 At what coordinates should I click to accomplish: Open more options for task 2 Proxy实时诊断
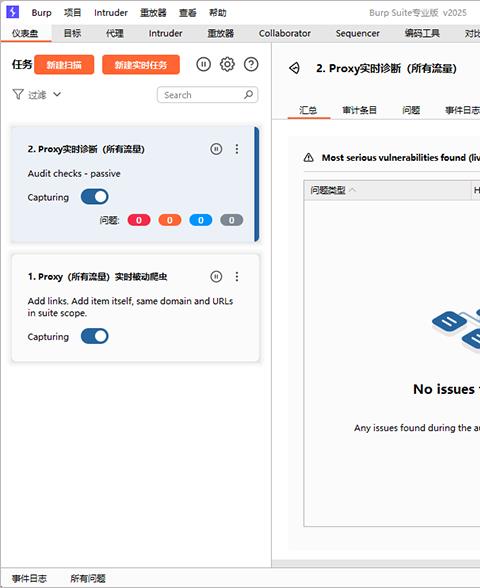[237, 149]
